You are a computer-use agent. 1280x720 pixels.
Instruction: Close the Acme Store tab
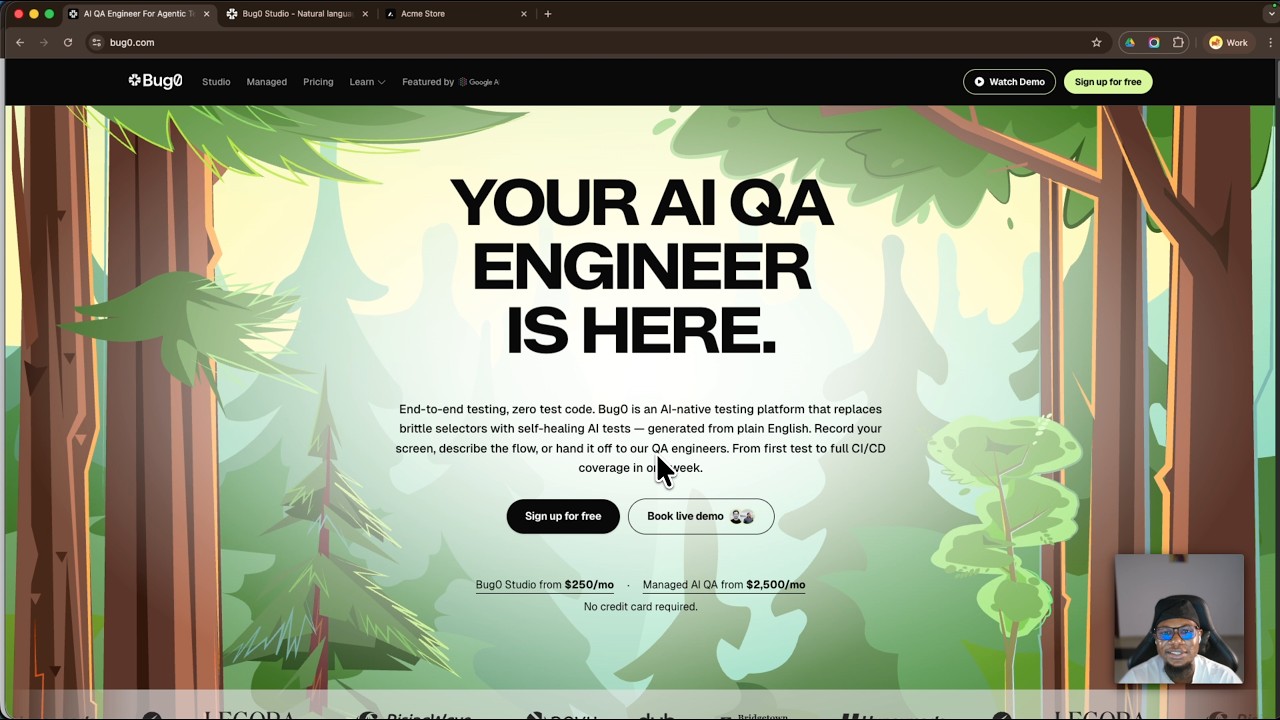tap(523, 14)
